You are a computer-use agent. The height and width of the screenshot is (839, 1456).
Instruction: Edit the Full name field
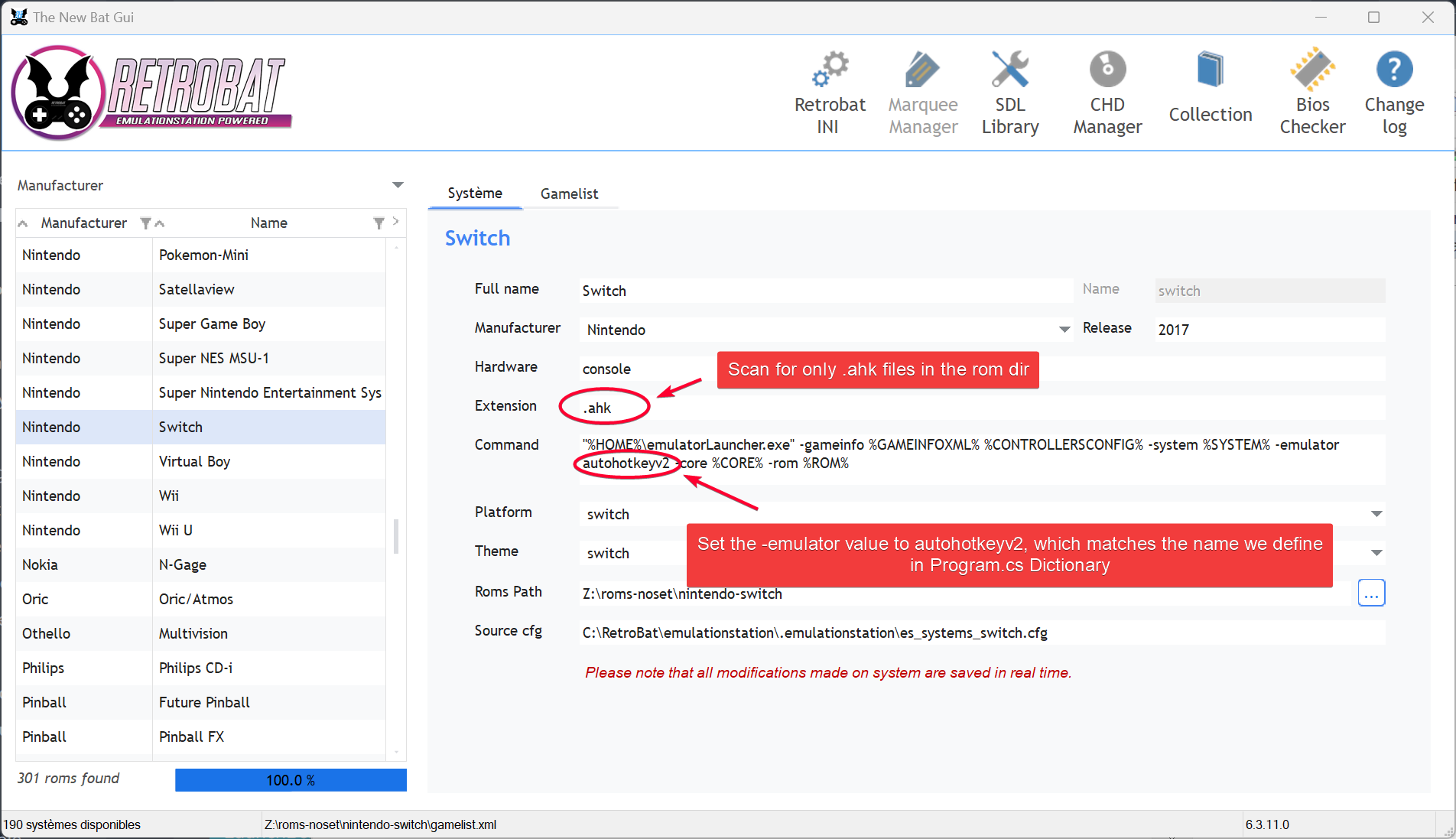pyautogui.click(x=826, y=291)
